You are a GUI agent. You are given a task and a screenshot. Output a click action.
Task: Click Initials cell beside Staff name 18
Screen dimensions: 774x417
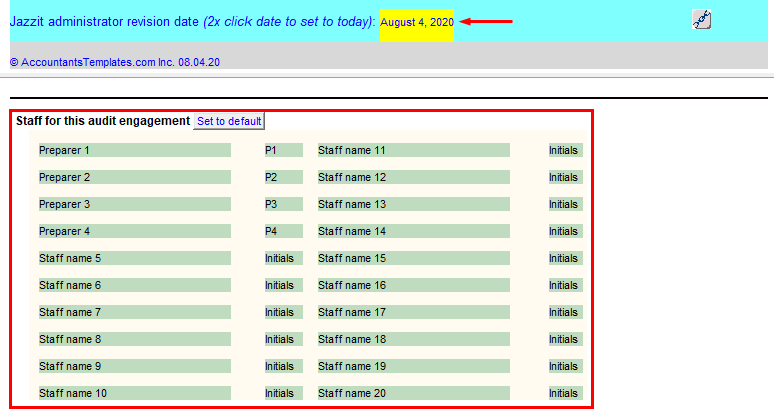click(564, 339)
